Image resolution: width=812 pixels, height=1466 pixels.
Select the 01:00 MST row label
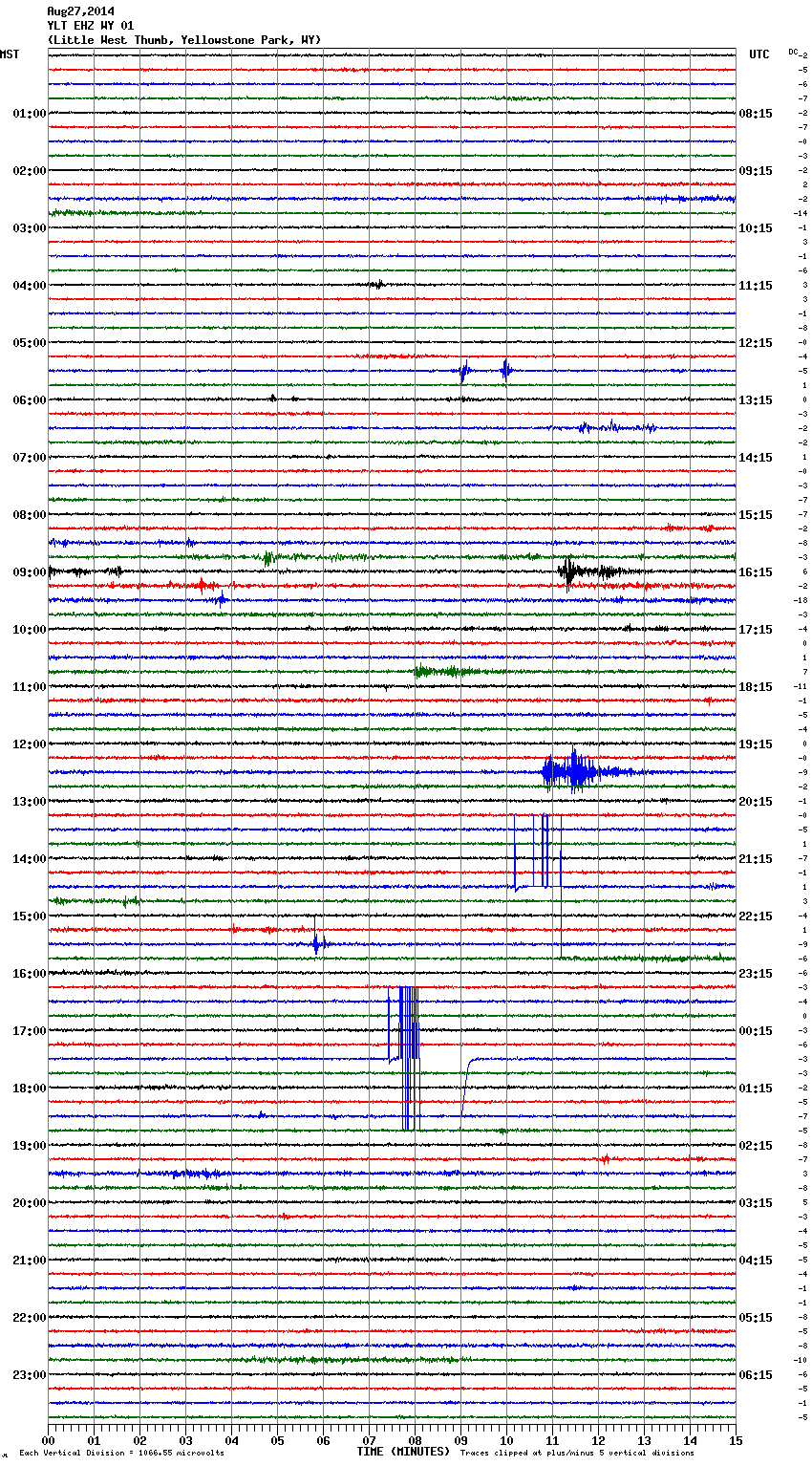29,114
